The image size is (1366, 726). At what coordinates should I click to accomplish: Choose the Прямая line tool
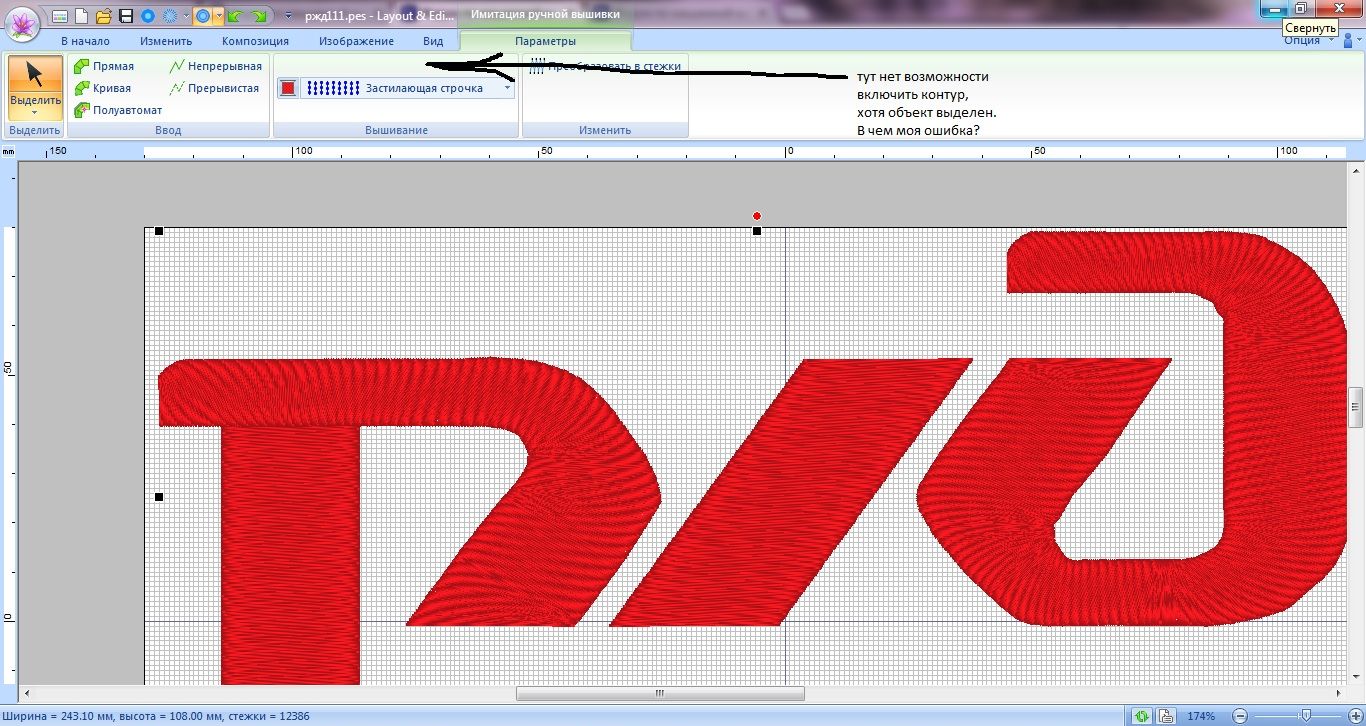pos(104,66)
